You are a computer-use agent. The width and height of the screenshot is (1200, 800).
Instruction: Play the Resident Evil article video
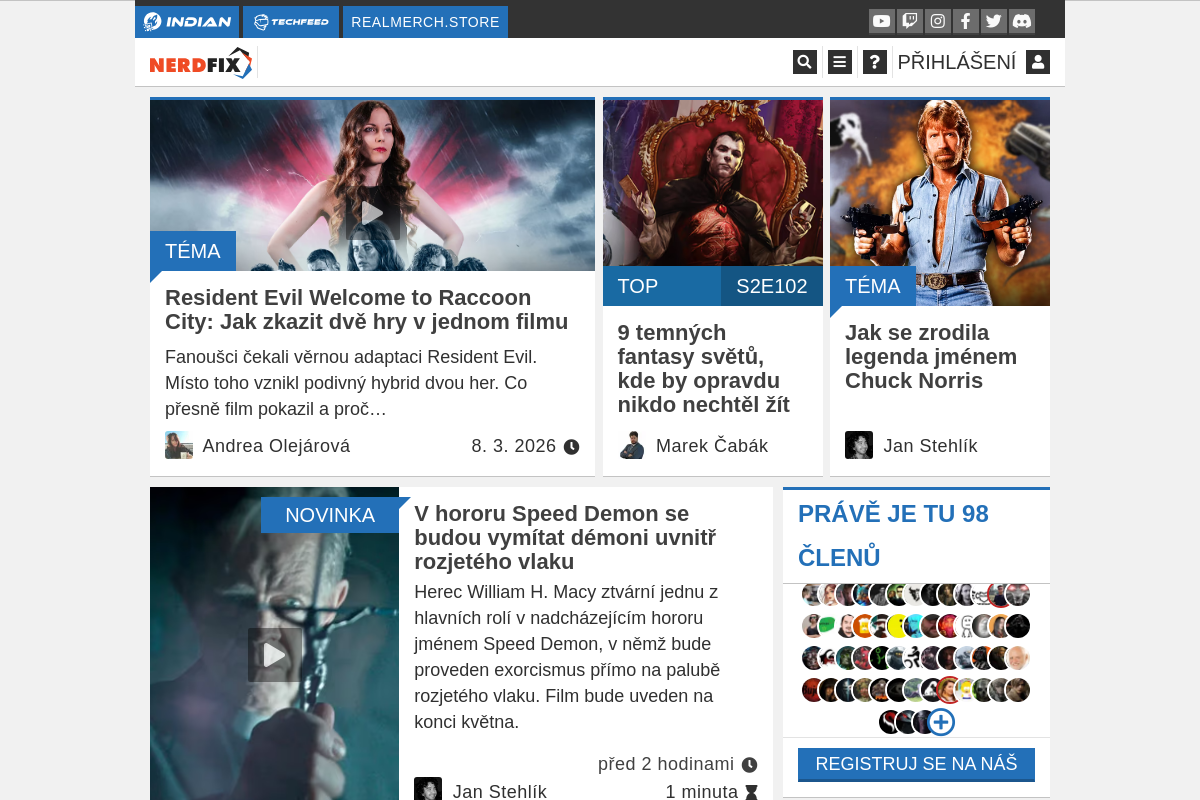373,213
